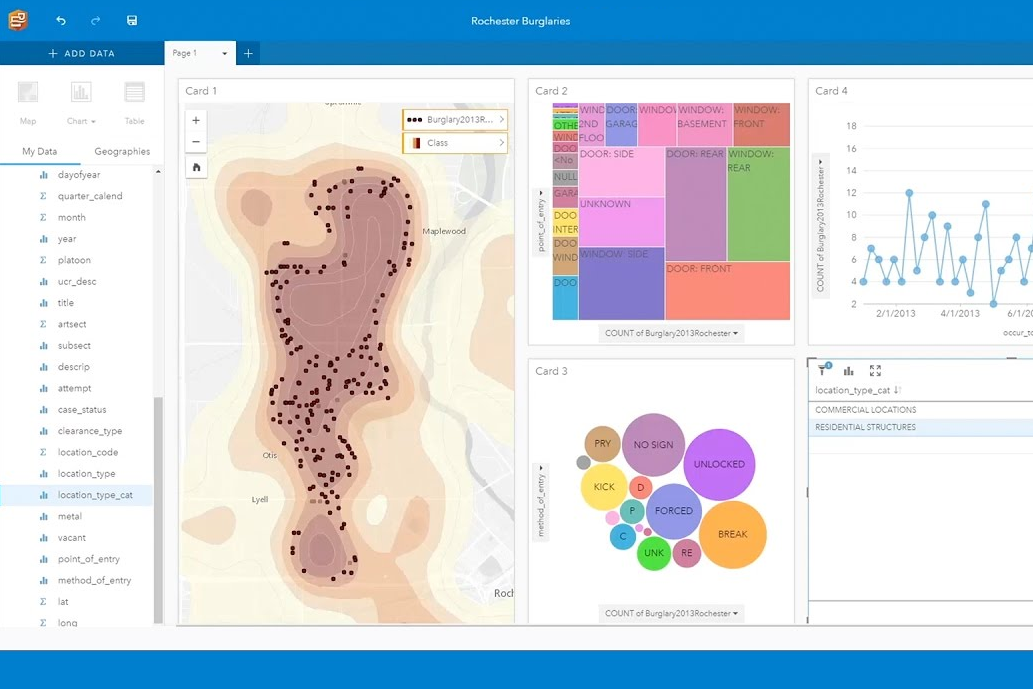Viewport: 1033px width, 689px height.
Task: Switch to the My Data tab
Action: pos(40,152)
